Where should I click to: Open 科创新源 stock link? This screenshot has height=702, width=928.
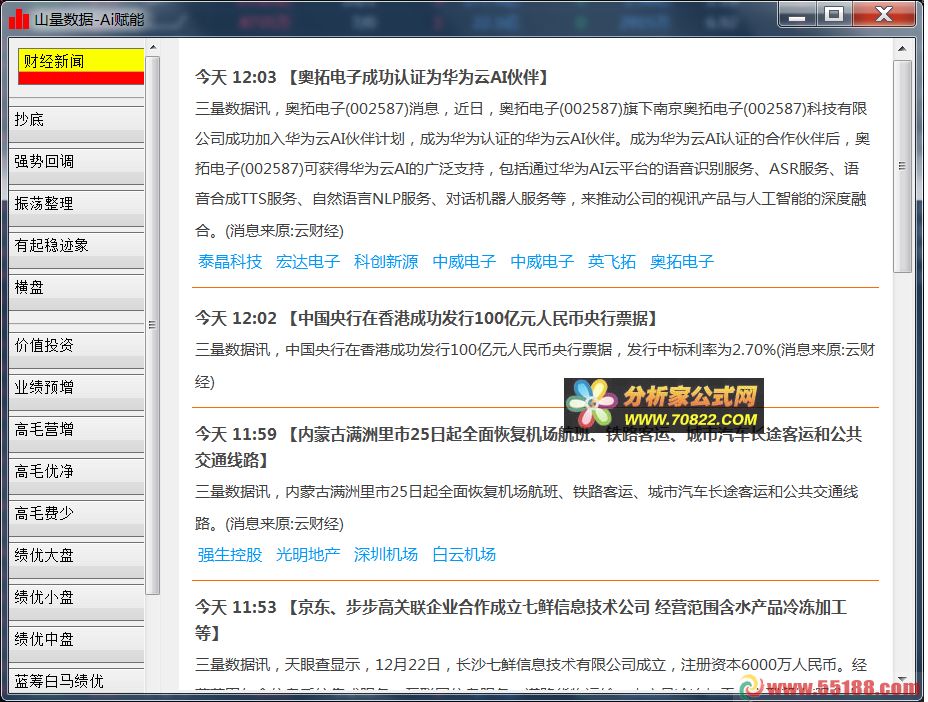[386, 262]
